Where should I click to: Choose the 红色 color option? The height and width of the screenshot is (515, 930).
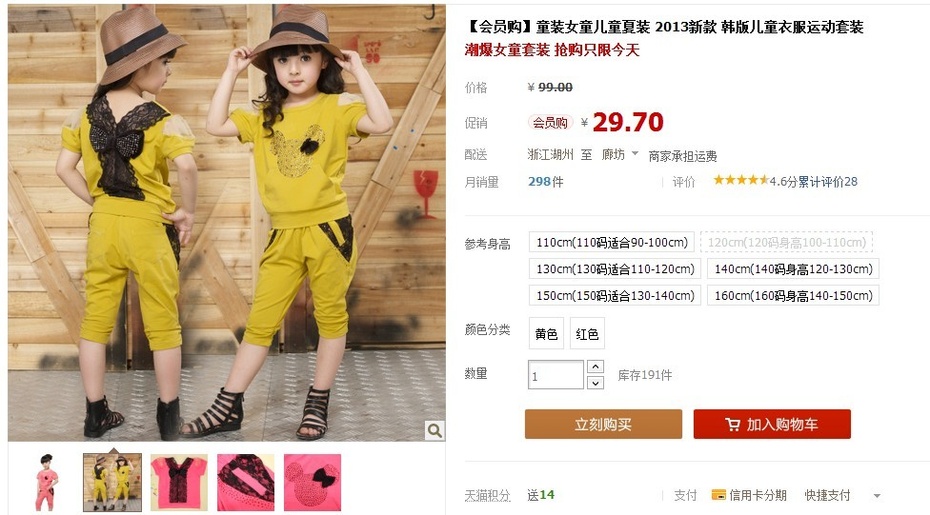tap(587, 334)
